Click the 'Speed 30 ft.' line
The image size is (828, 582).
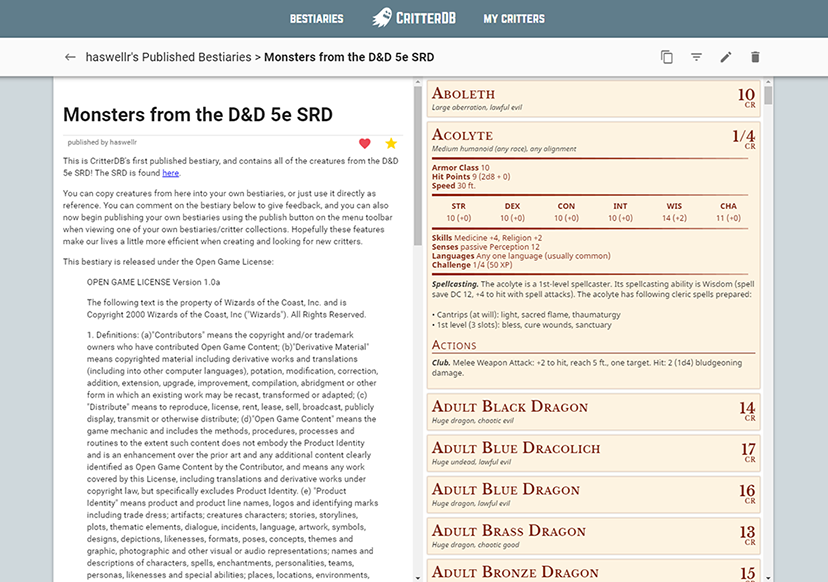coord(454,185)
